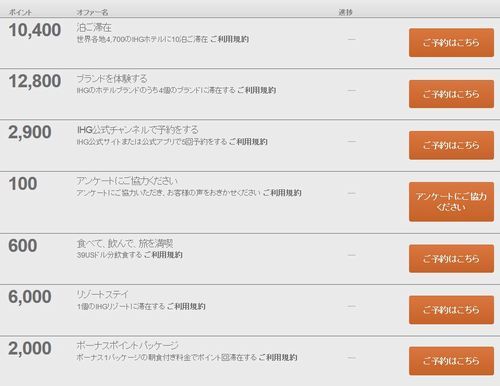Click ご予約はこちら for the 10,400 point offer
The image size is (500, 386).
click(x=451, y=42)
